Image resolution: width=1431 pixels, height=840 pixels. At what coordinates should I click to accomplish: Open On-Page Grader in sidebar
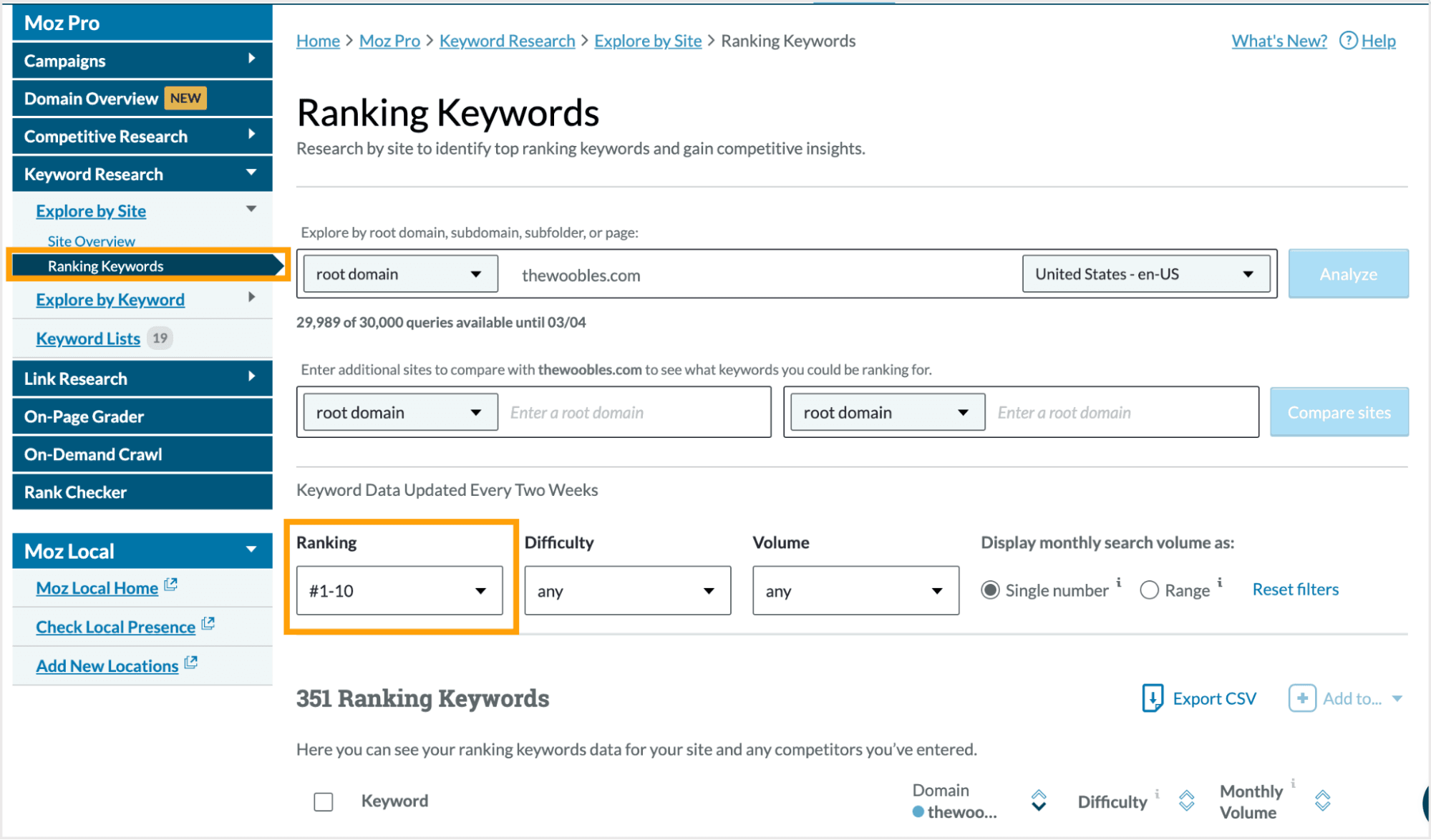[142, 416]
